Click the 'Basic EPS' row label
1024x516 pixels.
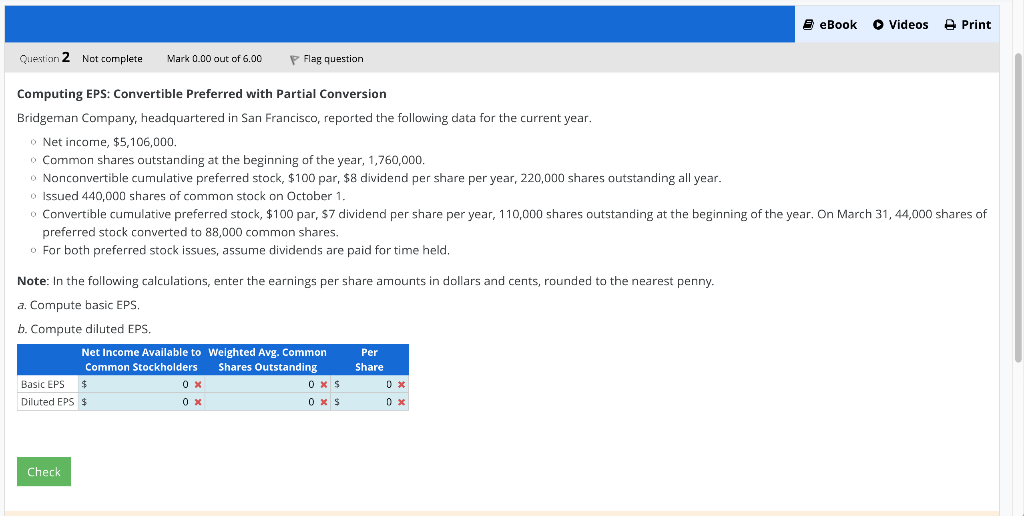point(42,385)
